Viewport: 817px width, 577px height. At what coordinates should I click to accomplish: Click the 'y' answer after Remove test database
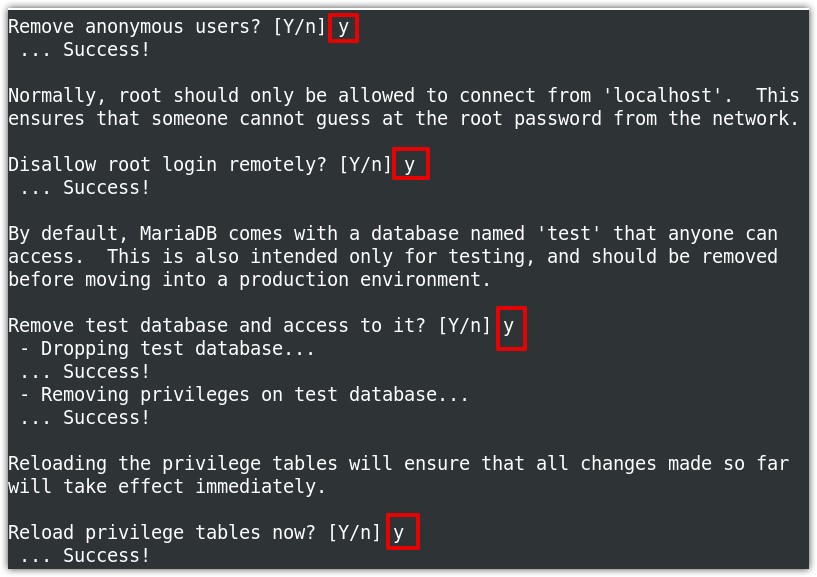509,326
